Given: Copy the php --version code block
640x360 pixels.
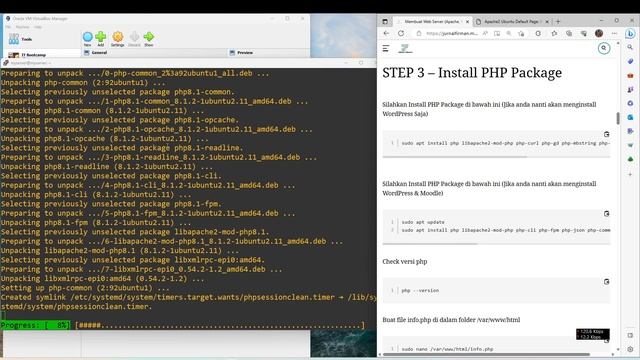Looking at the screenshot, I should 606,282.
